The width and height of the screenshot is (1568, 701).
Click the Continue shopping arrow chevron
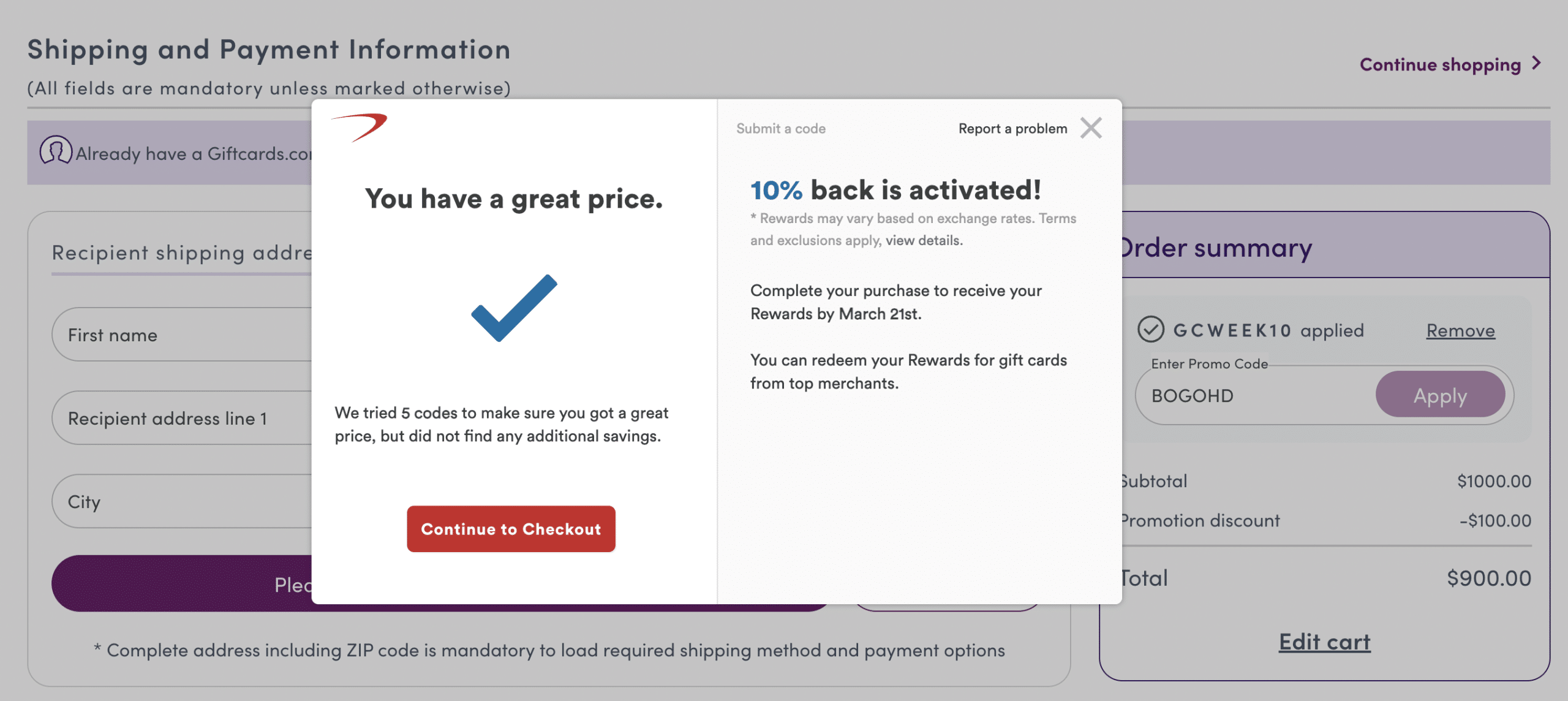1537,64
